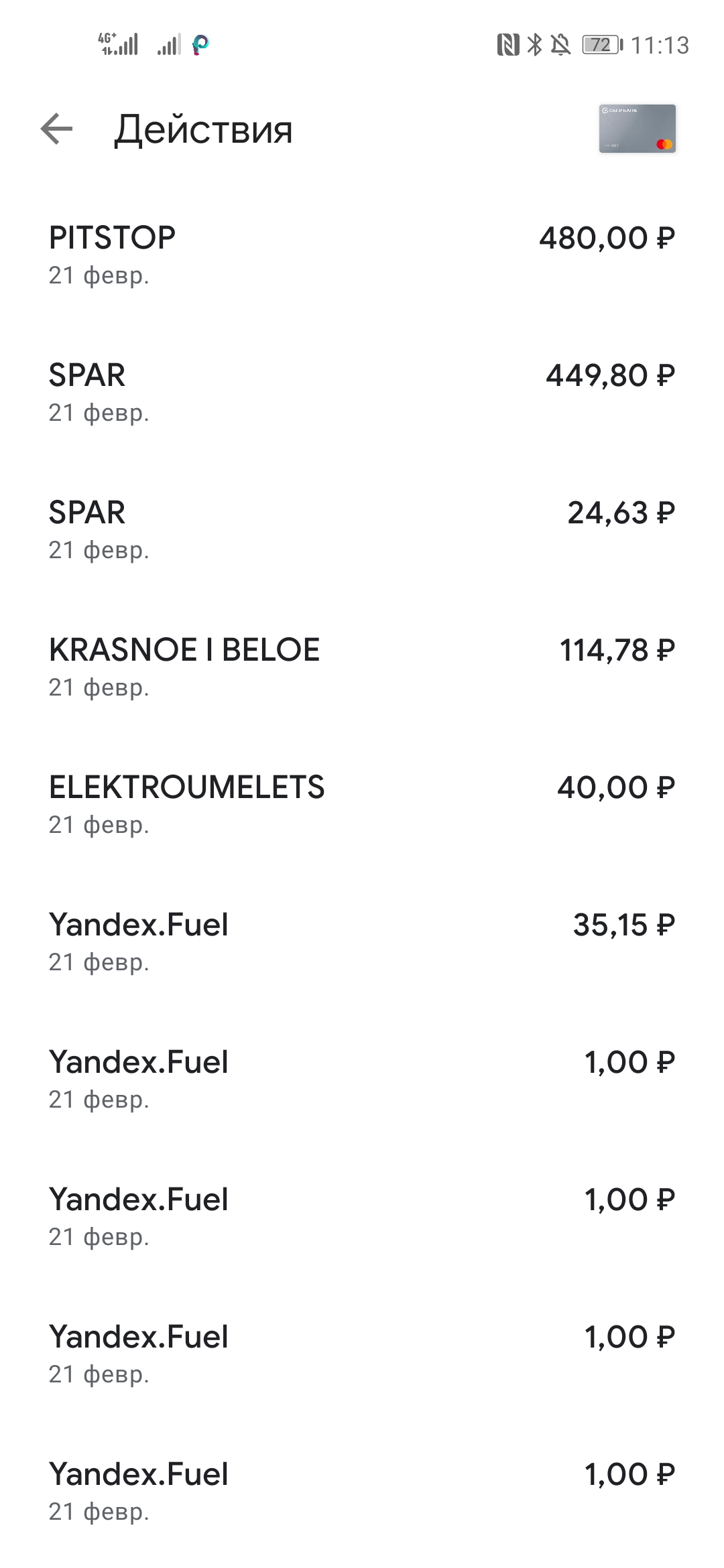Tap the clock showing 11:13
724x1568 pixels.
click(660, 45)
